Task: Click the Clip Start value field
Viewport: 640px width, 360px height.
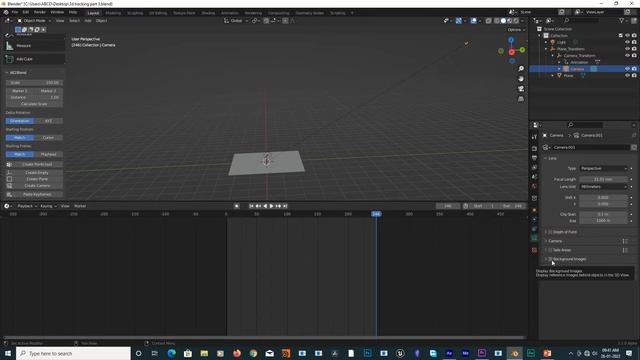Action: point(603,214)
